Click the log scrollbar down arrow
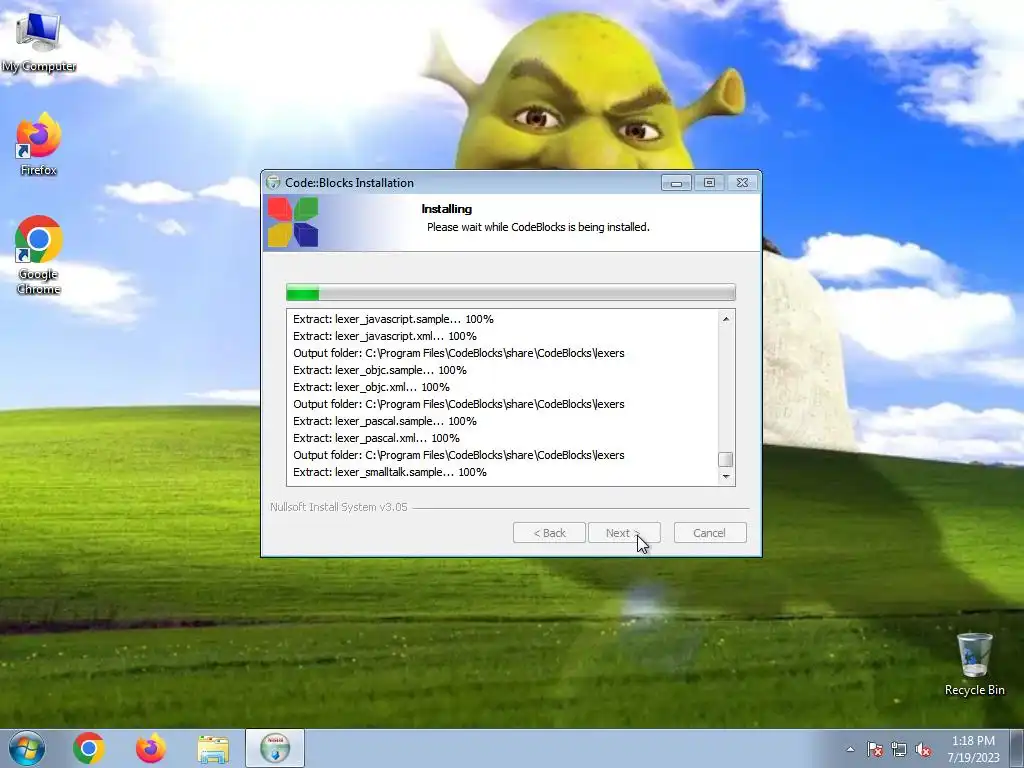Viewport: 1024px width, 768px height. click(726, 477)
